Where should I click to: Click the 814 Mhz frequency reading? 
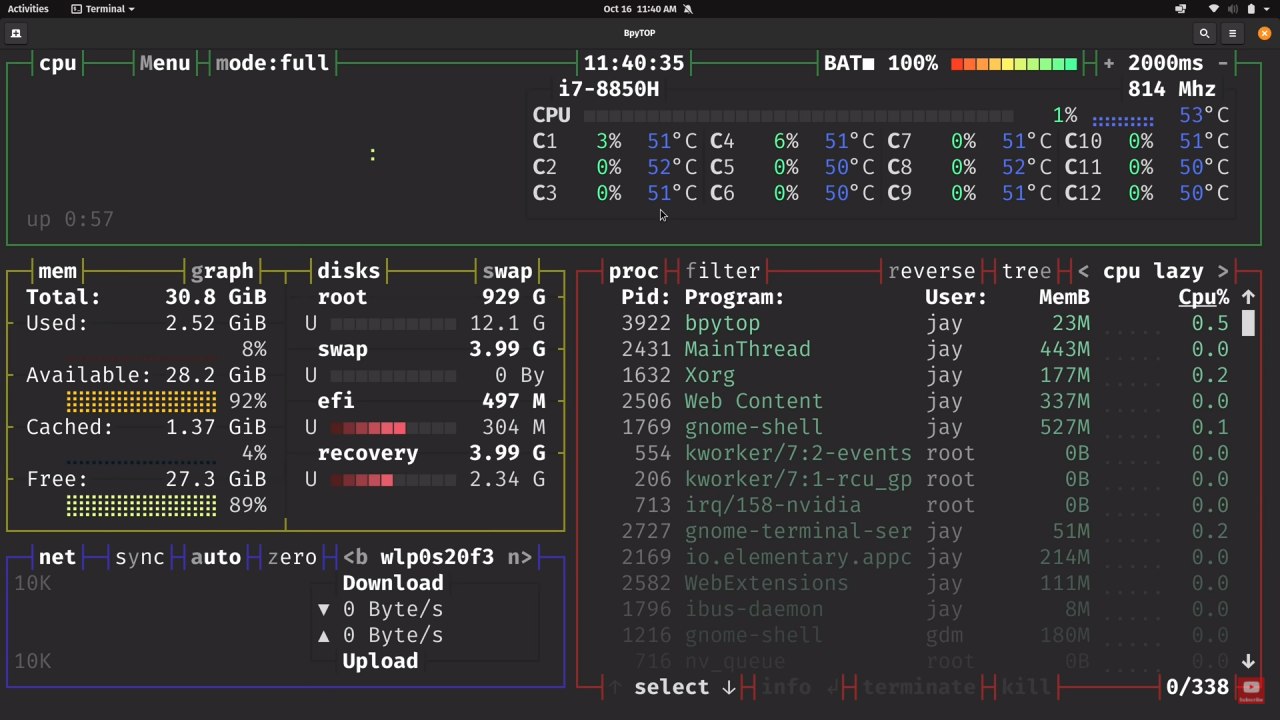coord(1172,89)
